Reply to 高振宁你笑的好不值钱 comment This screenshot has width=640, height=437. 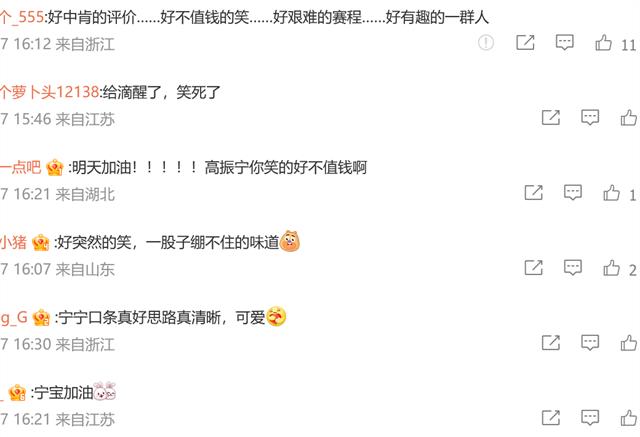(573, 193)
